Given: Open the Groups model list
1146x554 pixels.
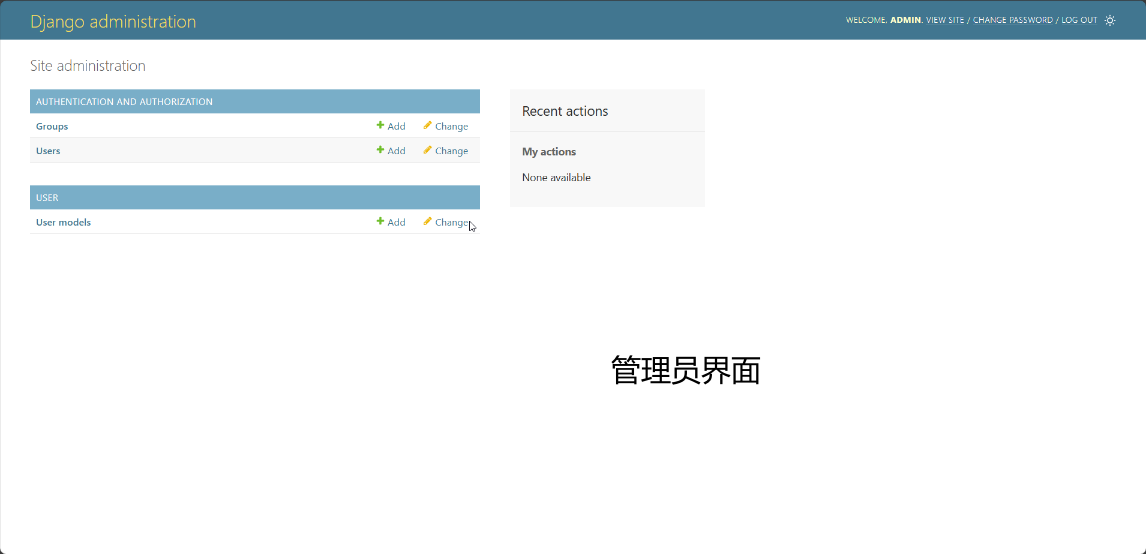Looking at the screenshot, I should [x=52, y=127].
